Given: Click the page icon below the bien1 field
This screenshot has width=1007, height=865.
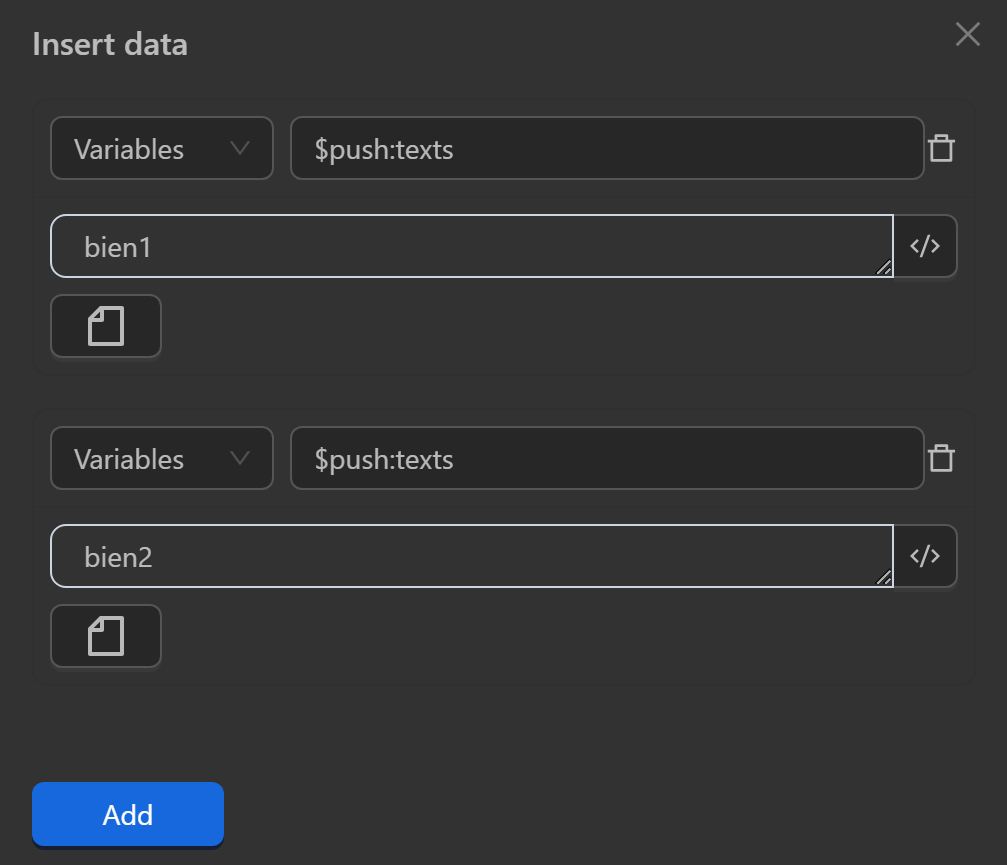Looking at the screenshot, I should pyautogui.click(x=105, y=325).
